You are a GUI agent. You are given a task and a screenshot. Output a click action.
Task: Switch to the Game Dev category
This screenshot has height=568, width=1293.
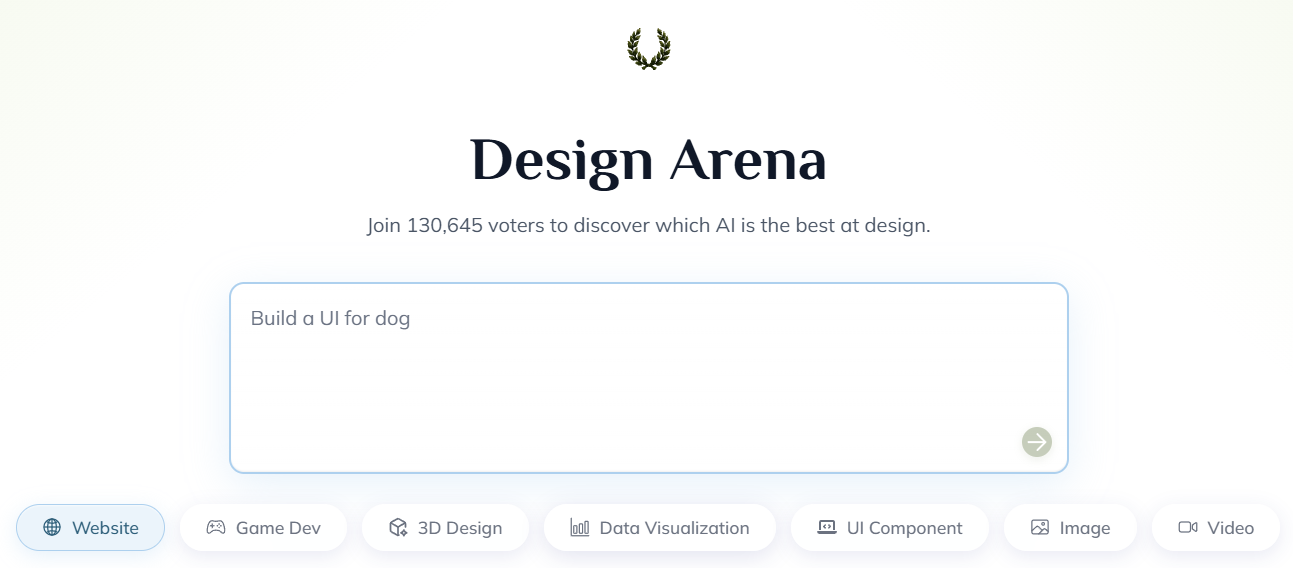point(278,528)
